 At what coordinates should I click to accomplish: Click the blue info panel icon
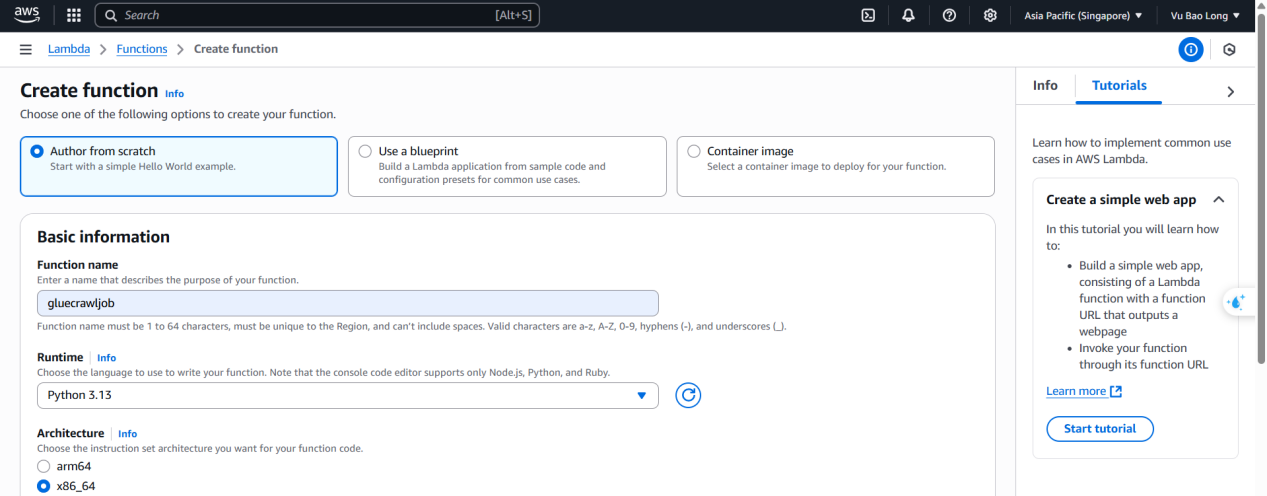click(1190, 49)
